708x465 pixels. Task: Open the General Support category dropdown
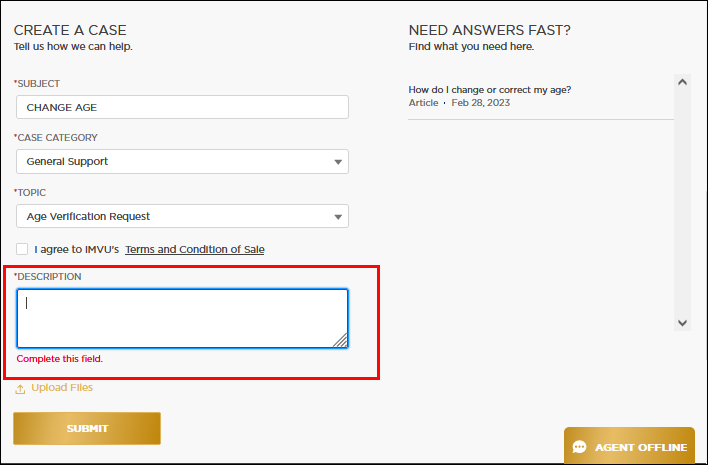pyautogui.click(x=182, y=162)
